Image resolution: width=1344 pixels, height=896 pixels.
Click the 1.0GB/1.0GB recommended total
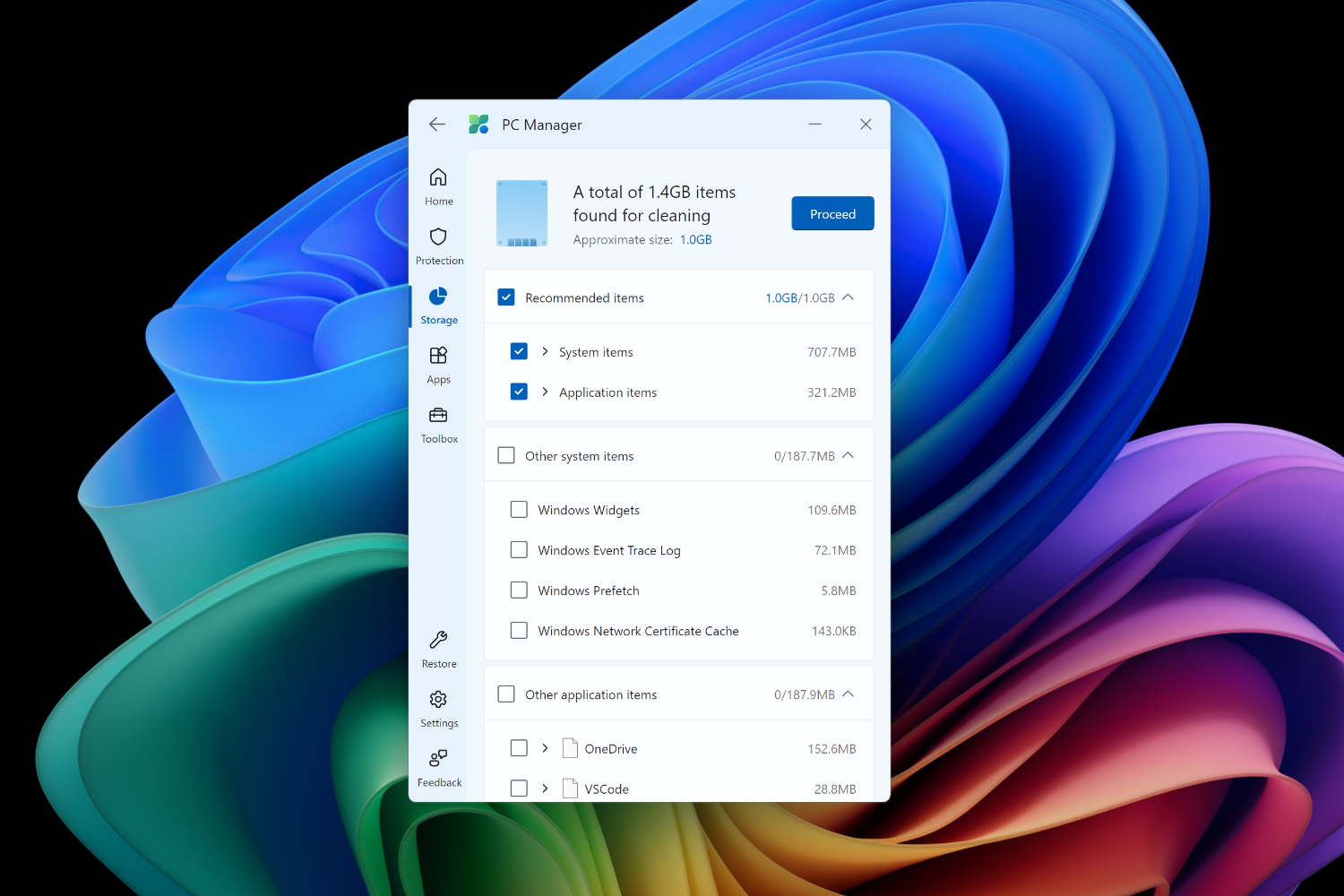800,298
